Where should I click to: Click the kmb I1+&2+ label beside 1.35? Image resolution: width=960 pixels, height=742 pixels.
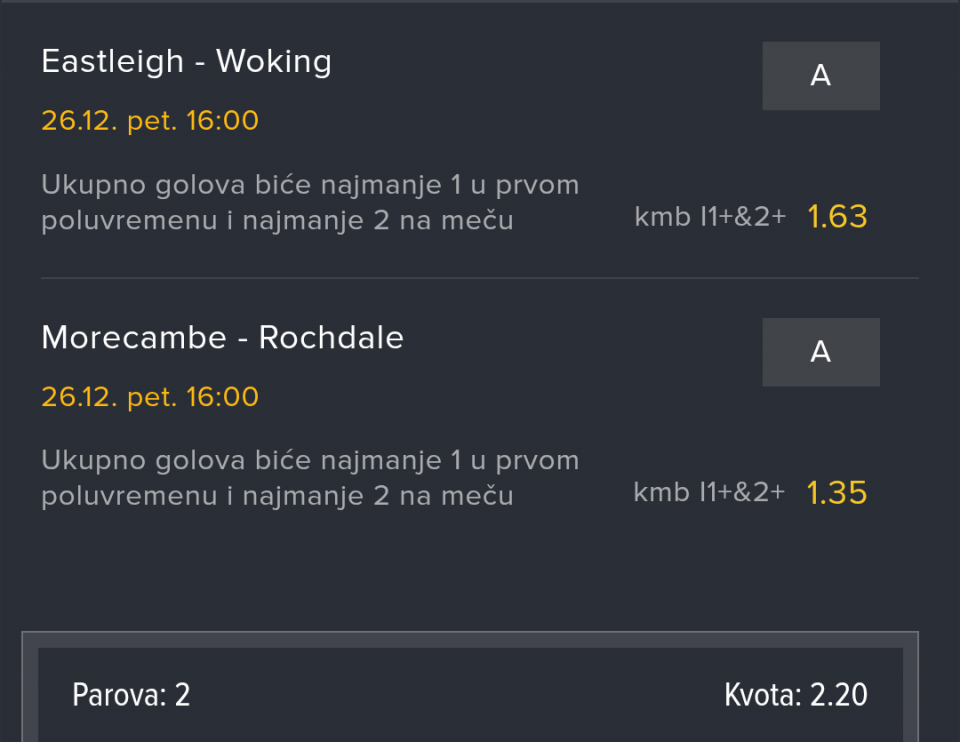[x=710, y=493]
